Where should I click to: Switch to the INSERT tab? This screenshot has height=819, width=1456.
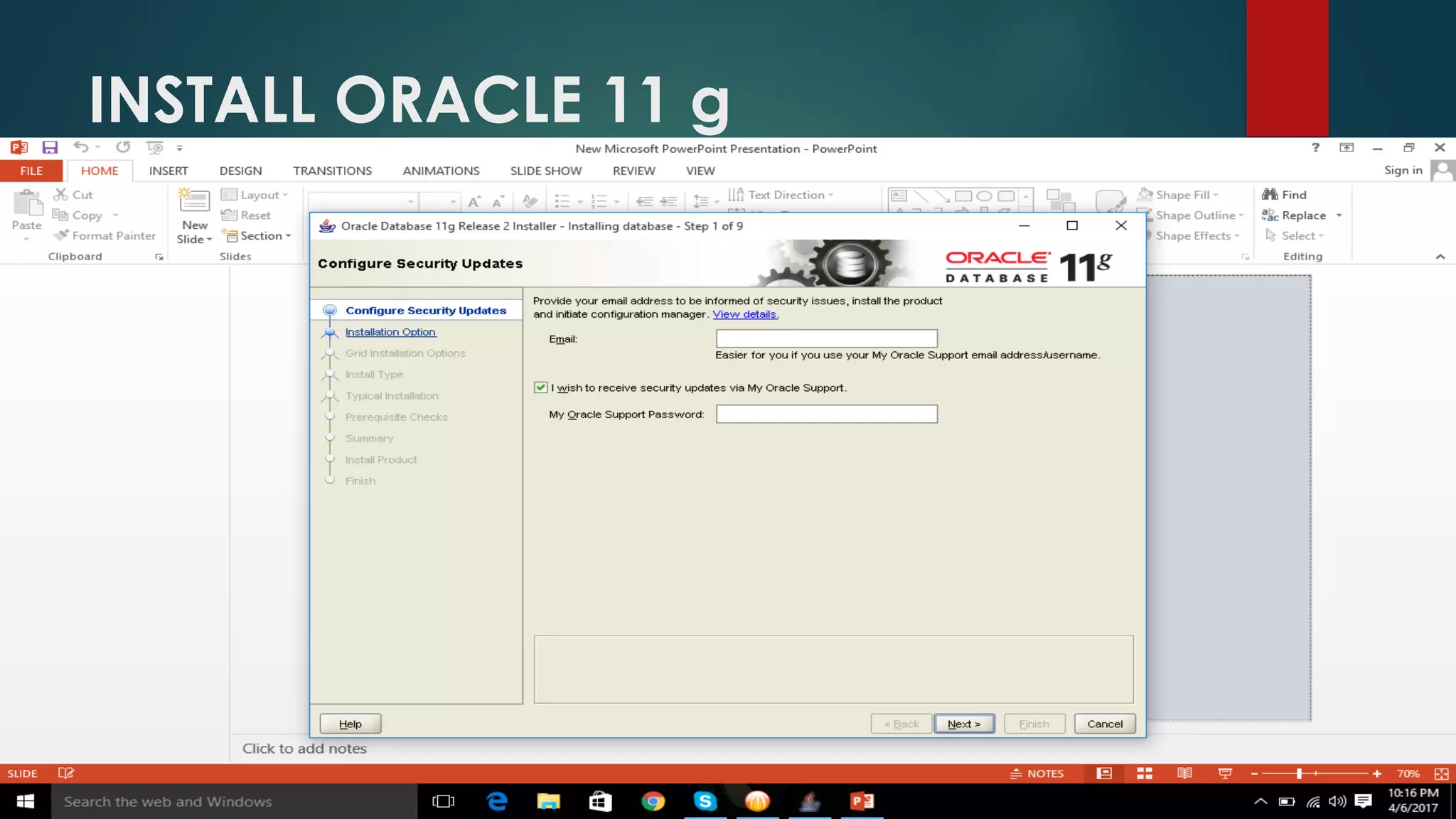pyautogui.click(x=168, y=171)
